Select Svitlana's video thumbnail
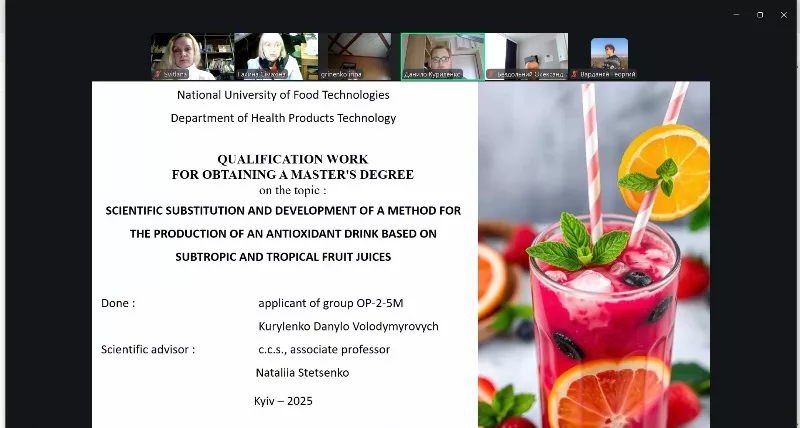 [191, 54]
